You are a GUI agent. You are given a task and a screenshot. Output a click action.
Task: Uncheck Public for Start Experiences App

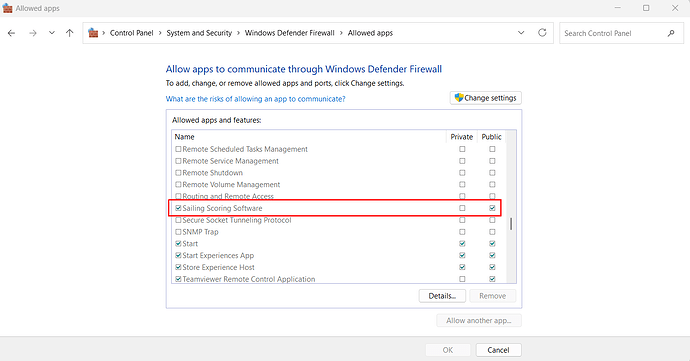[492, 255]
